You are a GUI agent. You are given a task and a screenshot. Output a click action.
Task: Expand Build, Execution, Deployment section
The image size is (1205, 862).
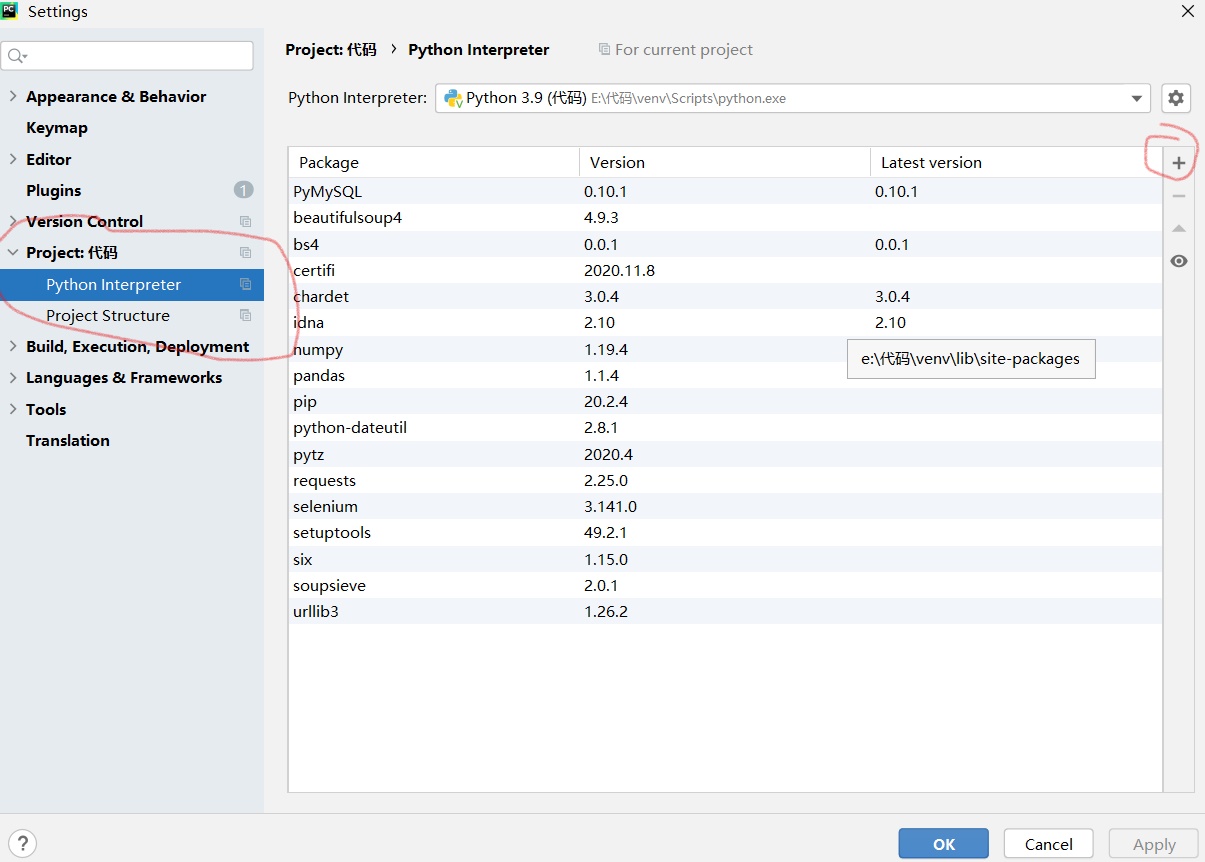click(x=13, y=347)
